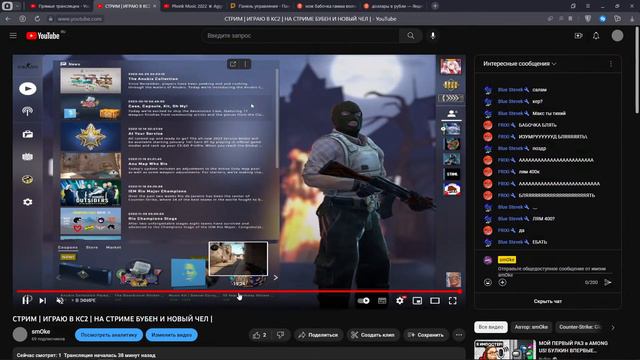Open the YouTube guide hamburger menu

point(13,36)
